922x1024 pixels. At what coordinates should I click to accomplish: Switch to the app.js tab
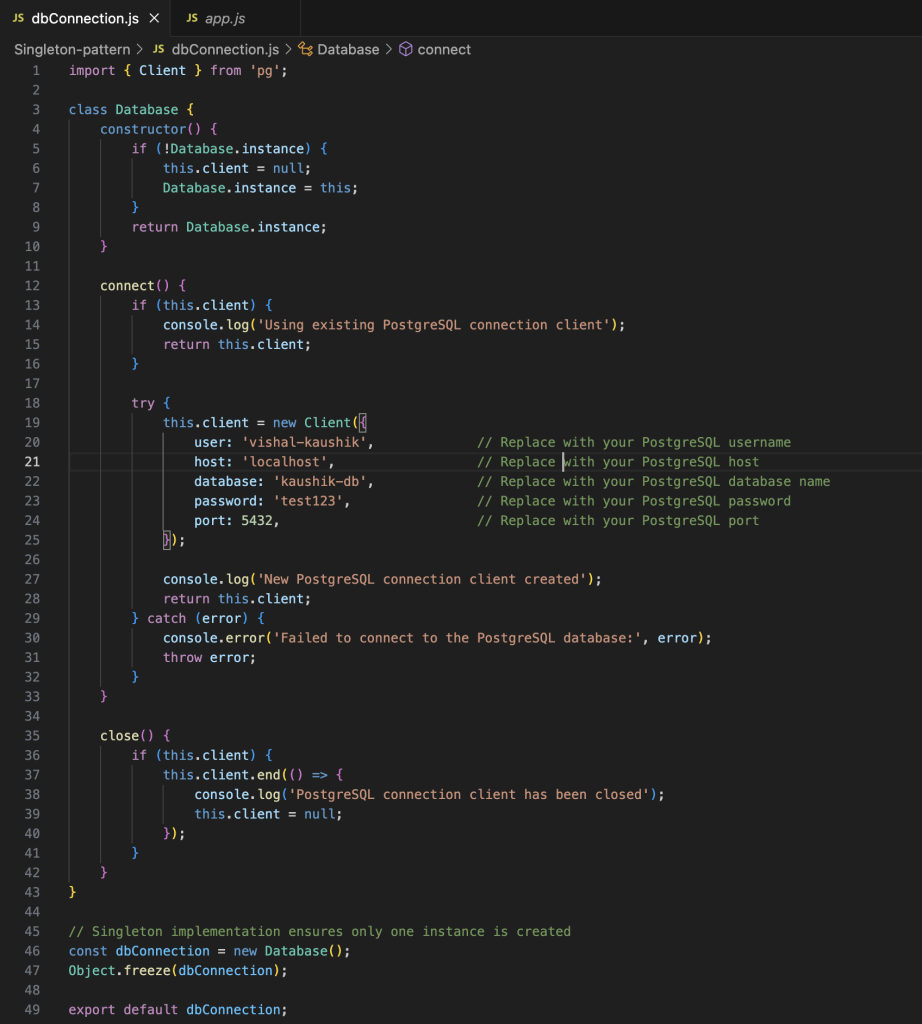click(x=225, y=18)
